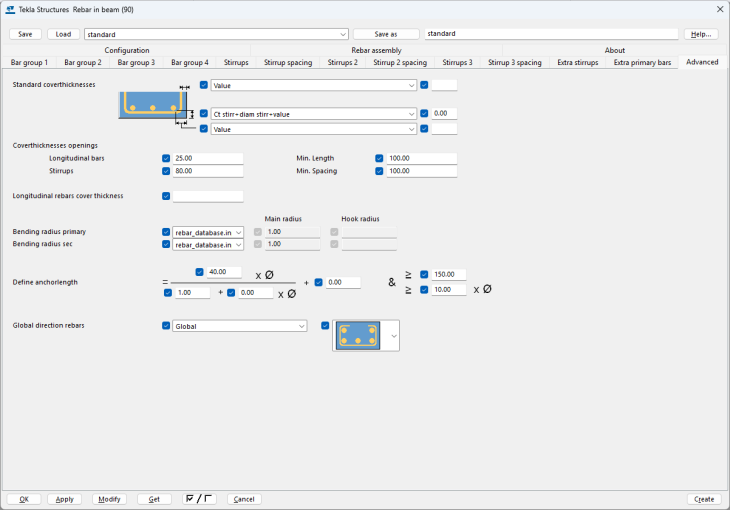The height and width of the screenshot is (510, 730).
Task: Click Stirrups 80.00 field
Action: 208,171
